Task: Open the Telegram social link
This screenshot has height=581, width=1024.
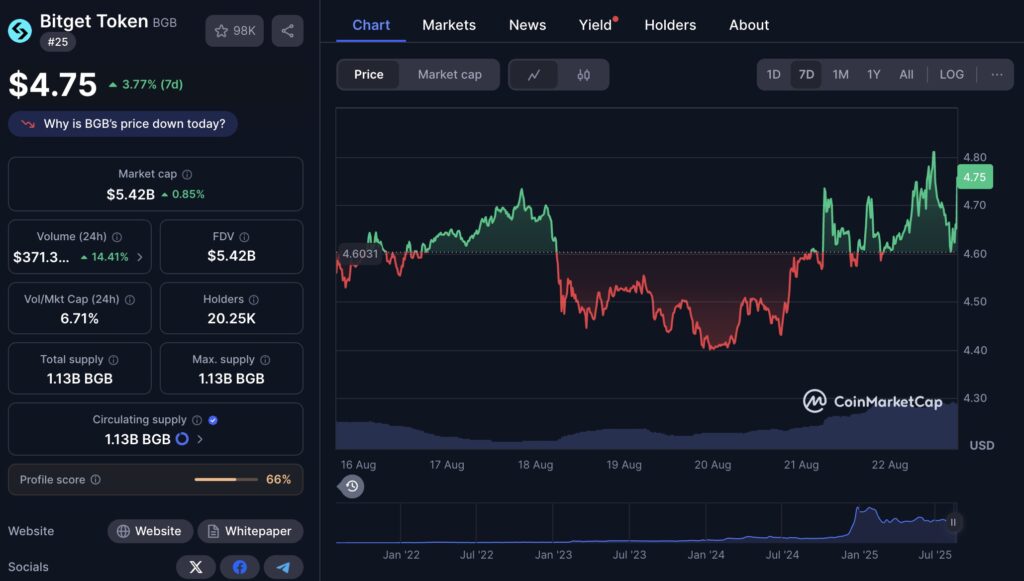Action: (x=283, y=567)
